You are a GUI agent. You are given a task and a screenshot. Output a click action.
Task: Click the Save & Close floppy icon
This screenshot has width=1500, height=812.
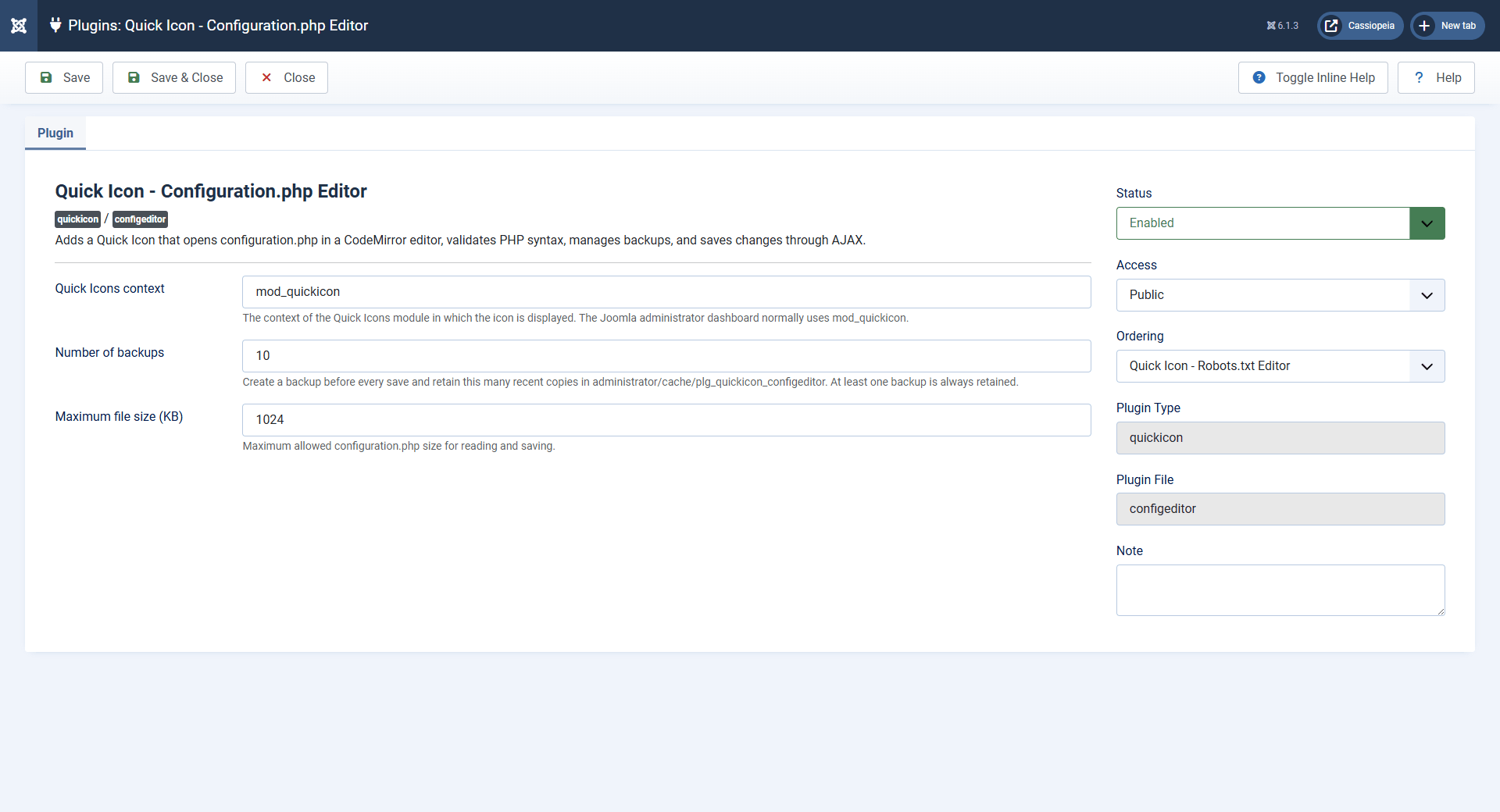click(x=134, y=77)
